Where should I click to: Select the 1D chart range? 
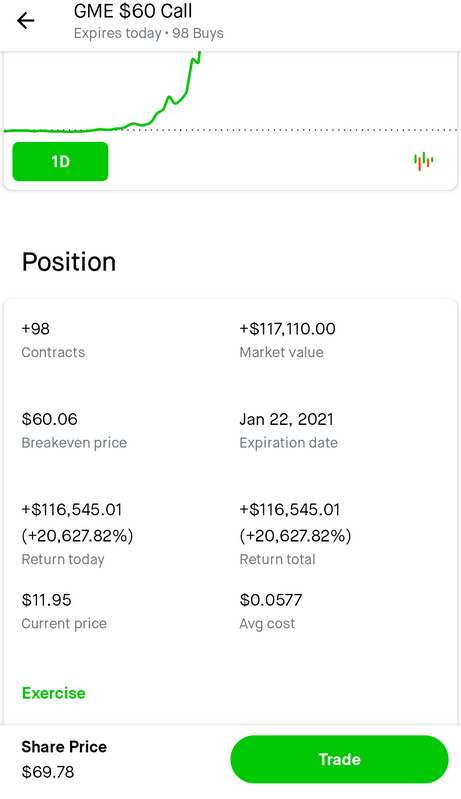point(60,162)
